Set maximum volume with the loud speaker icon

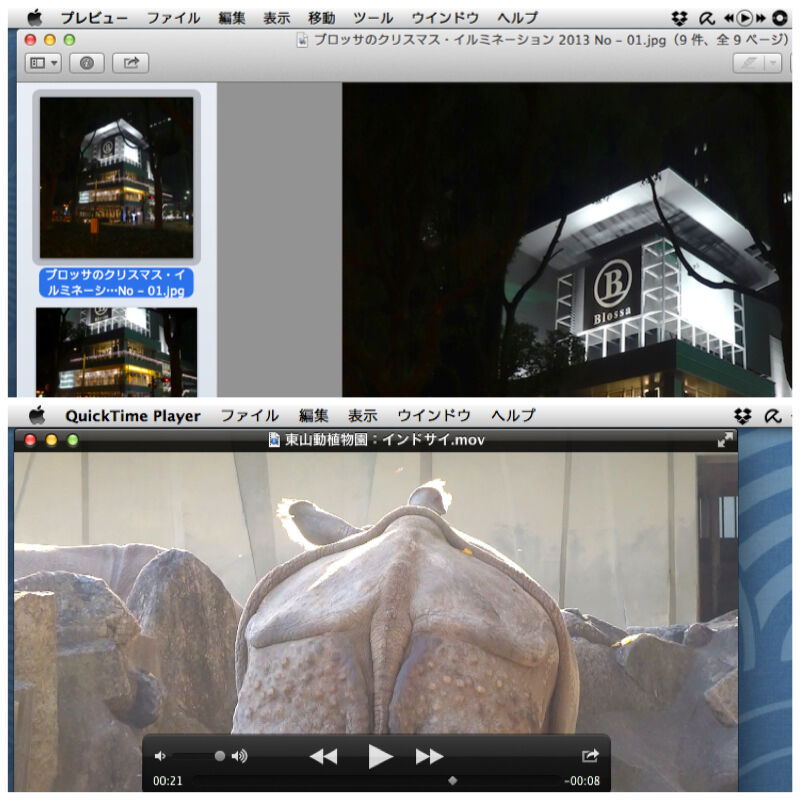pos(239,756)
